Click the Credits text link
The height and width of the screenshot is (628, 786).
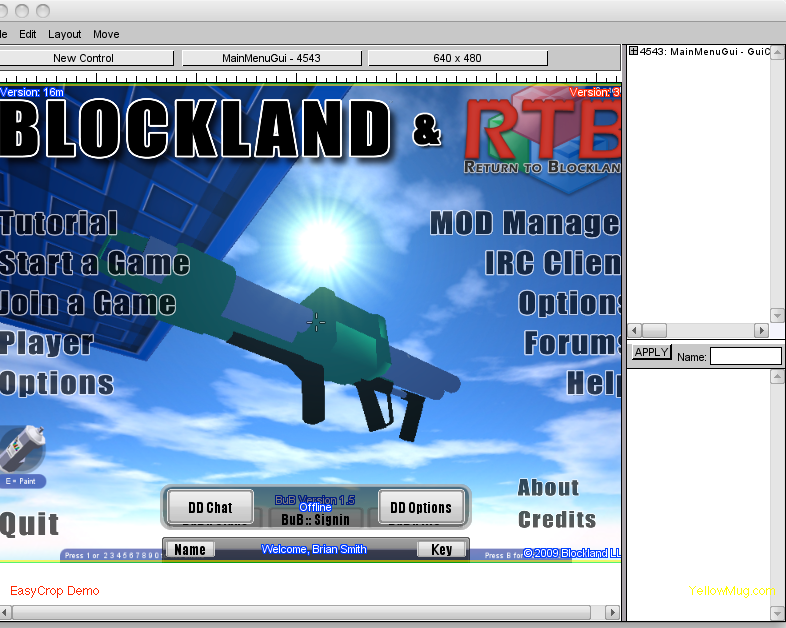(x=556, y=520)
